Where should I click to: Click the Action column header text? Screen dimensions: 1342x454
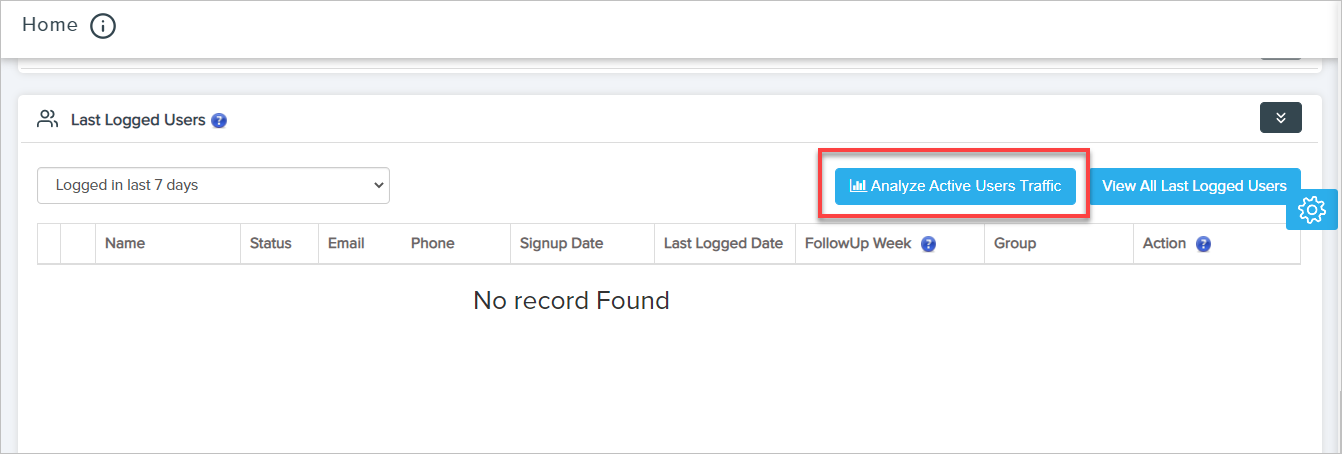pyautogui.click(x=1164, y=243)
